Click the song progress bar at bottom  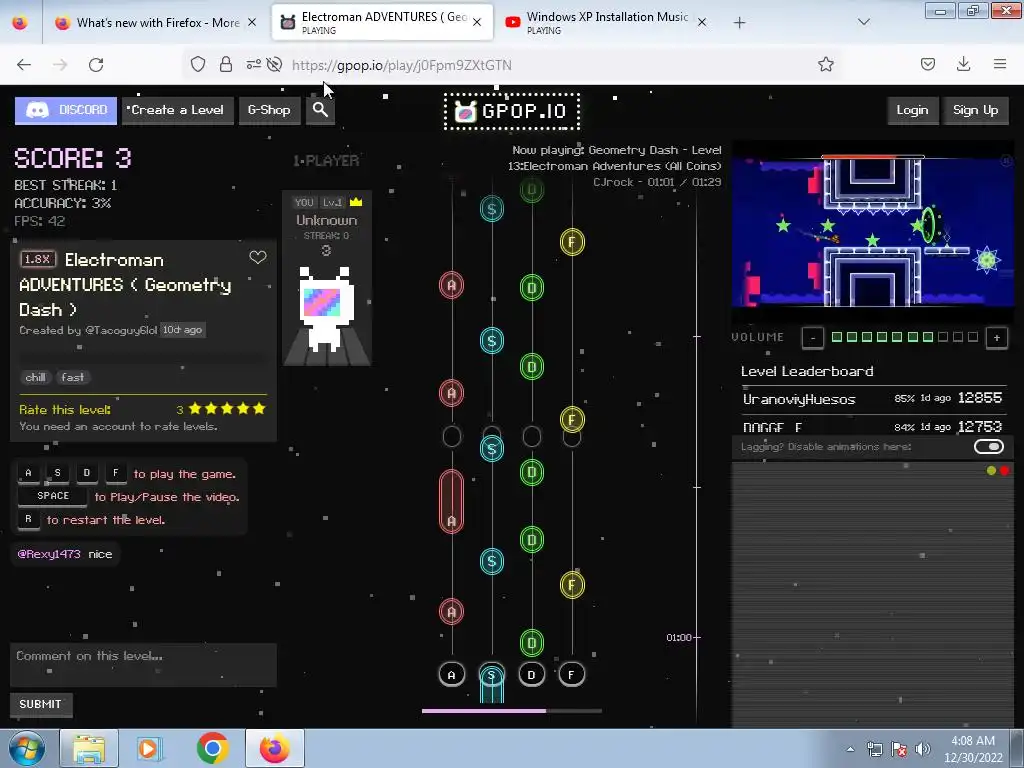(x=511, y=711)
